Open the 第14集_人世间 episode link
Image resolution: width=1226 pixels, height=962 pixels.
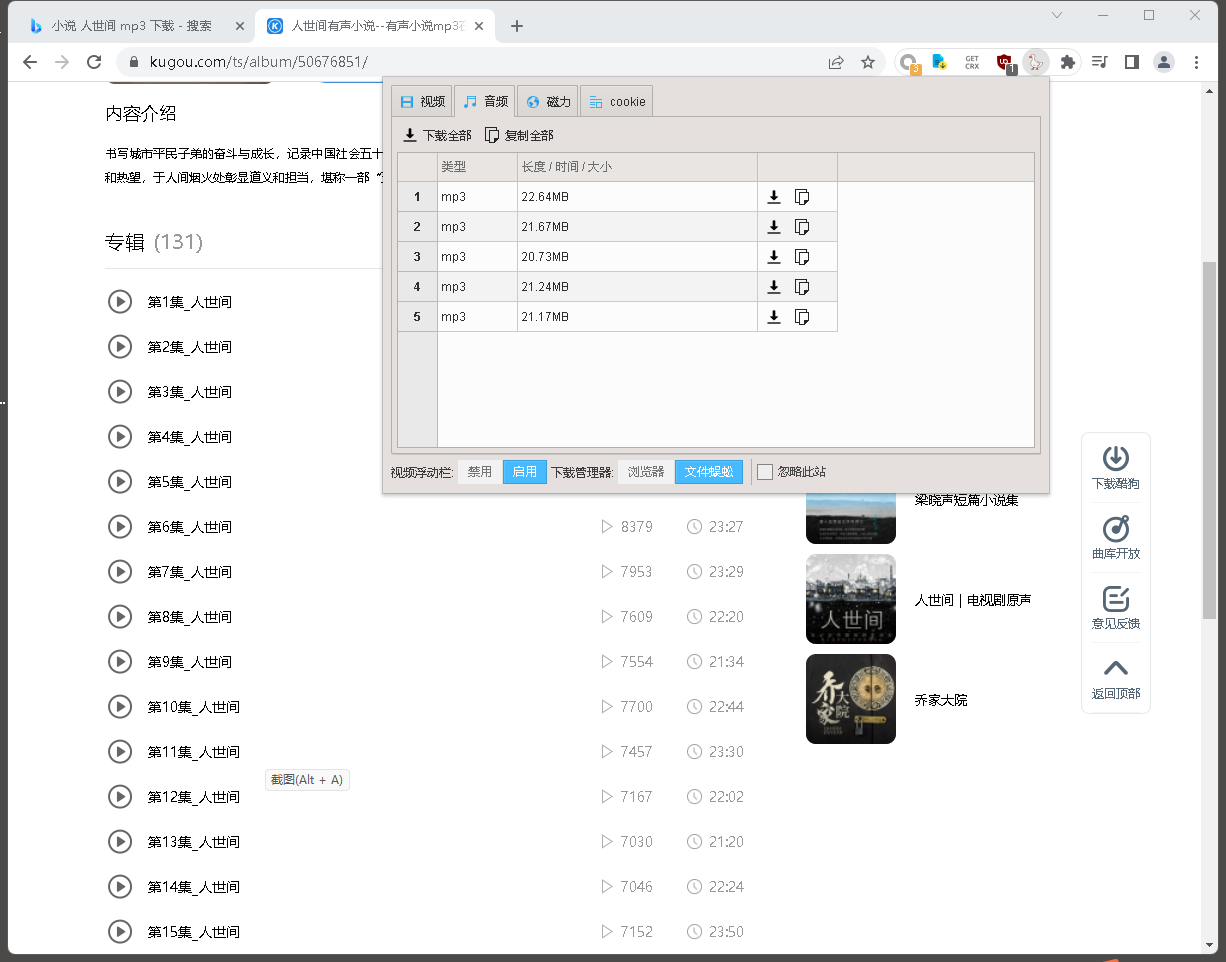[194, 887]
